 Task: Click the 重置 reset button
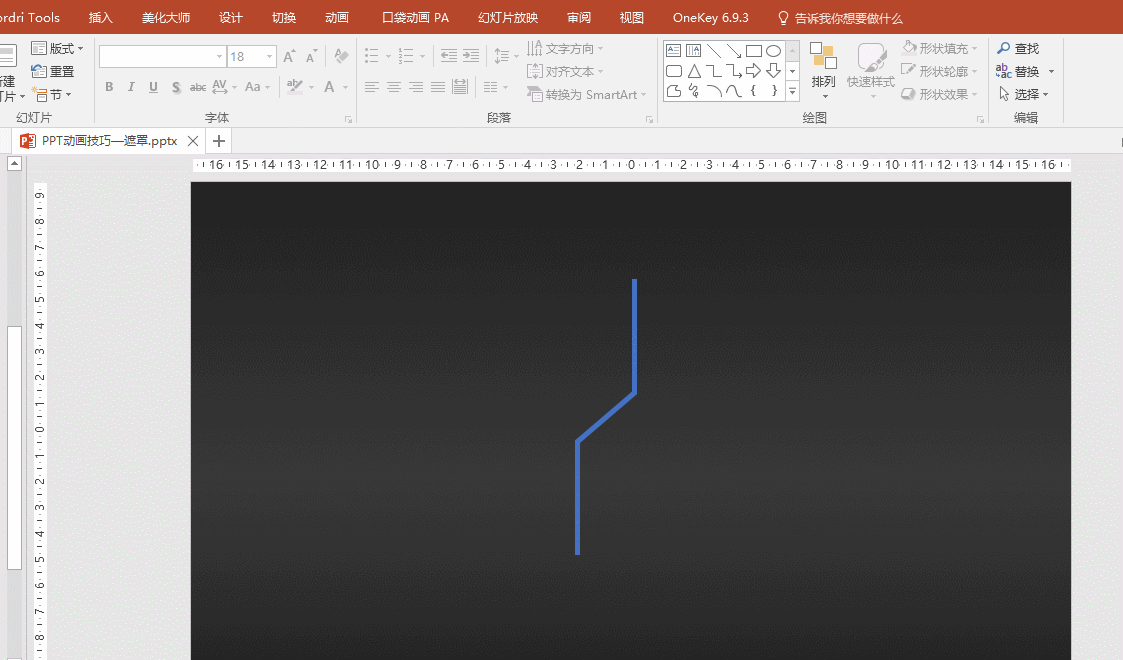[x=53, y=71]
